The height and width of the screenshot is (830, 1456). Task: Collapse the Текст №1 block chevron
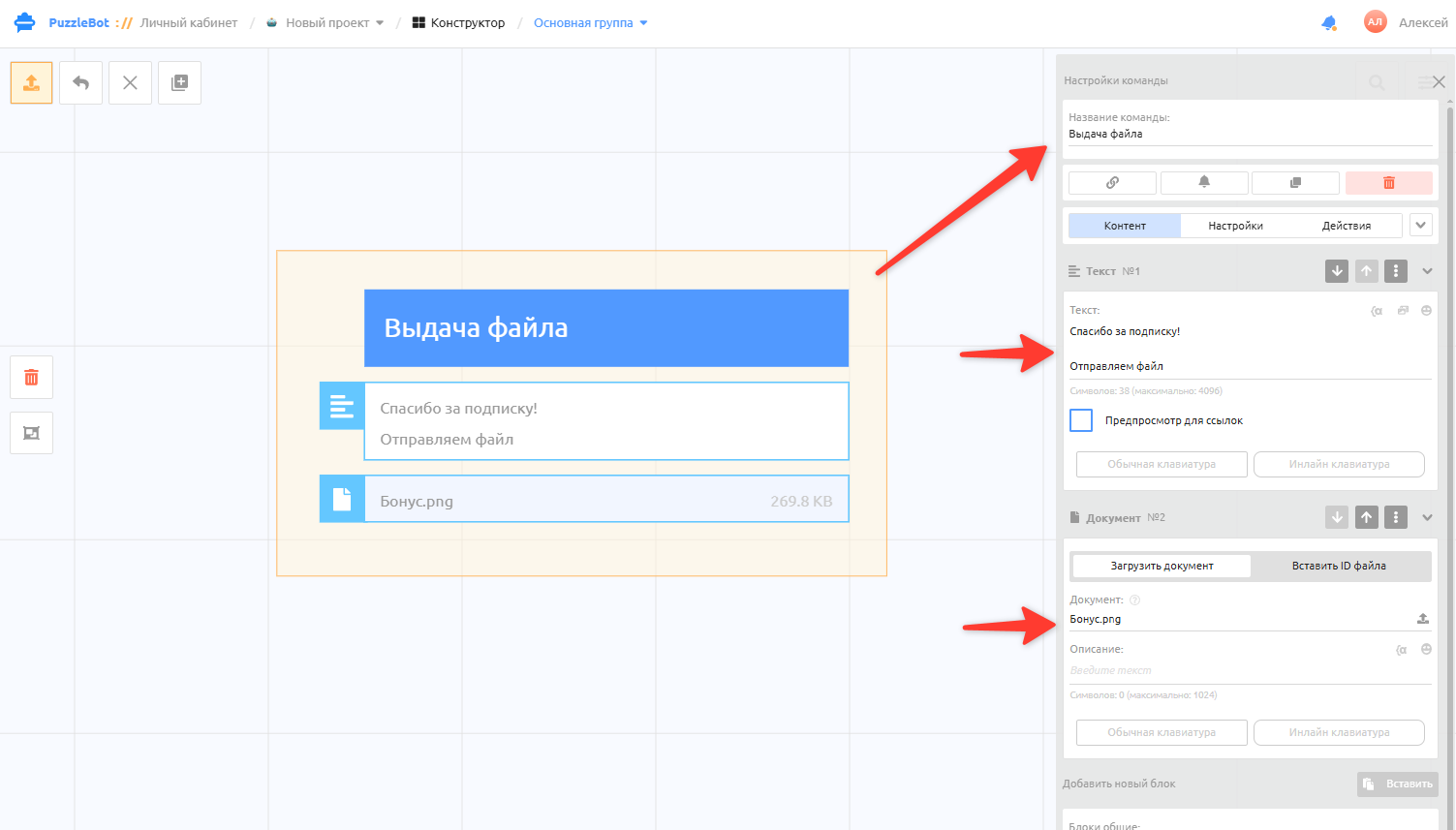click(x=1427, y=271)
